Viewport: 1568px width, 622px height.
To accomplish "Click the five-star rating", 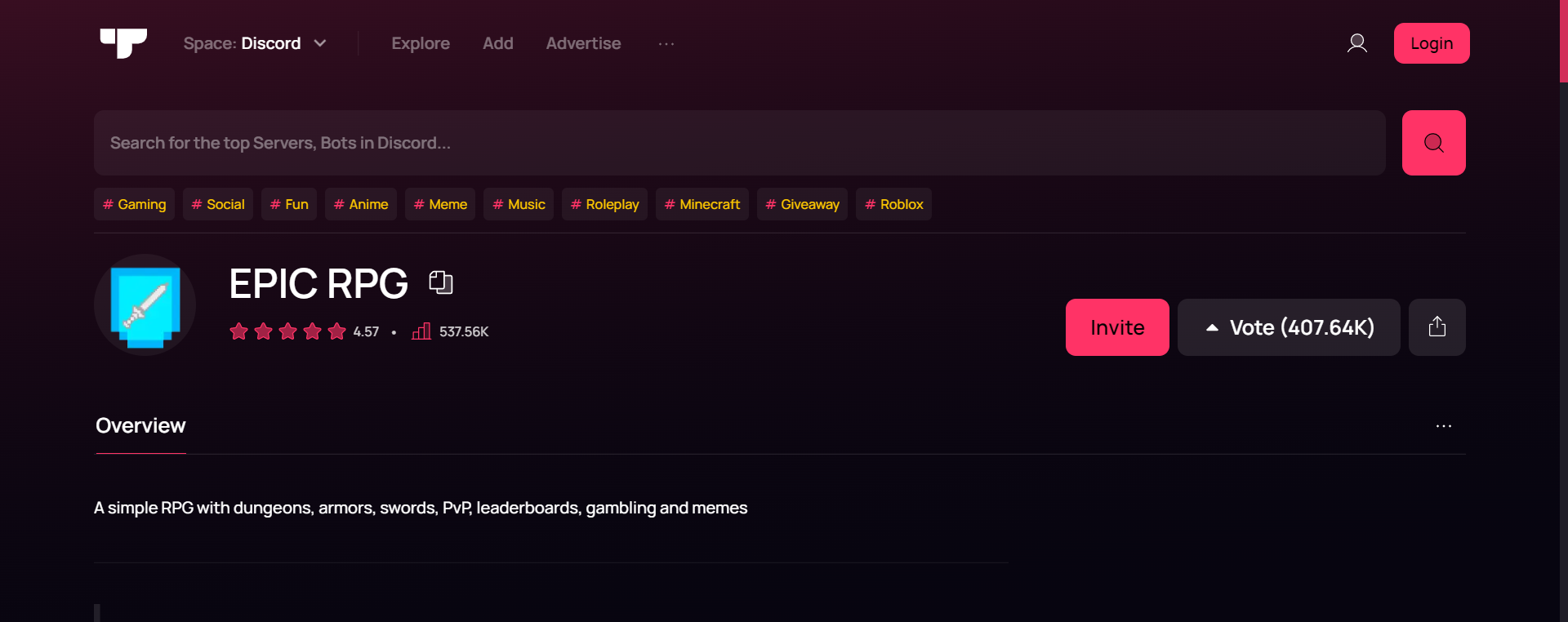I will pyautogui.click(x=287, y=331).
